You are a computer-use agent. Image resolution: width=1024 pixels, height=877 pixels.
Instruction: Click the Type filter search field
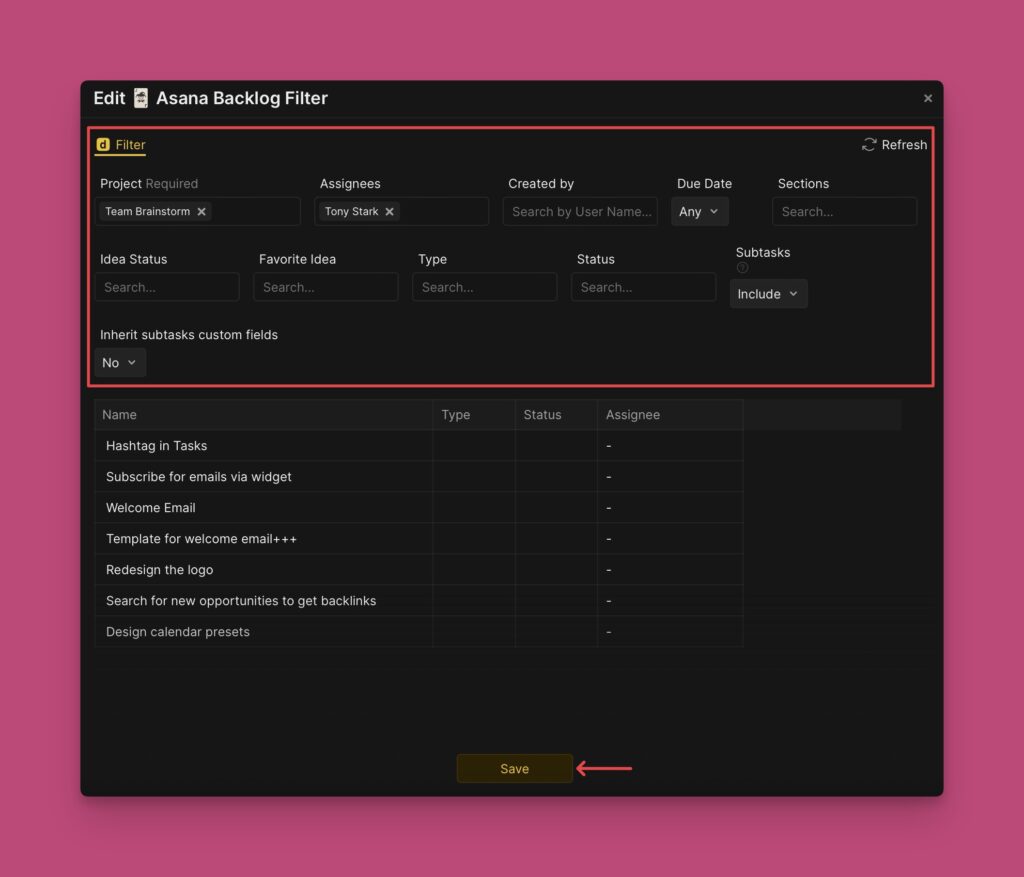point(484,287)
